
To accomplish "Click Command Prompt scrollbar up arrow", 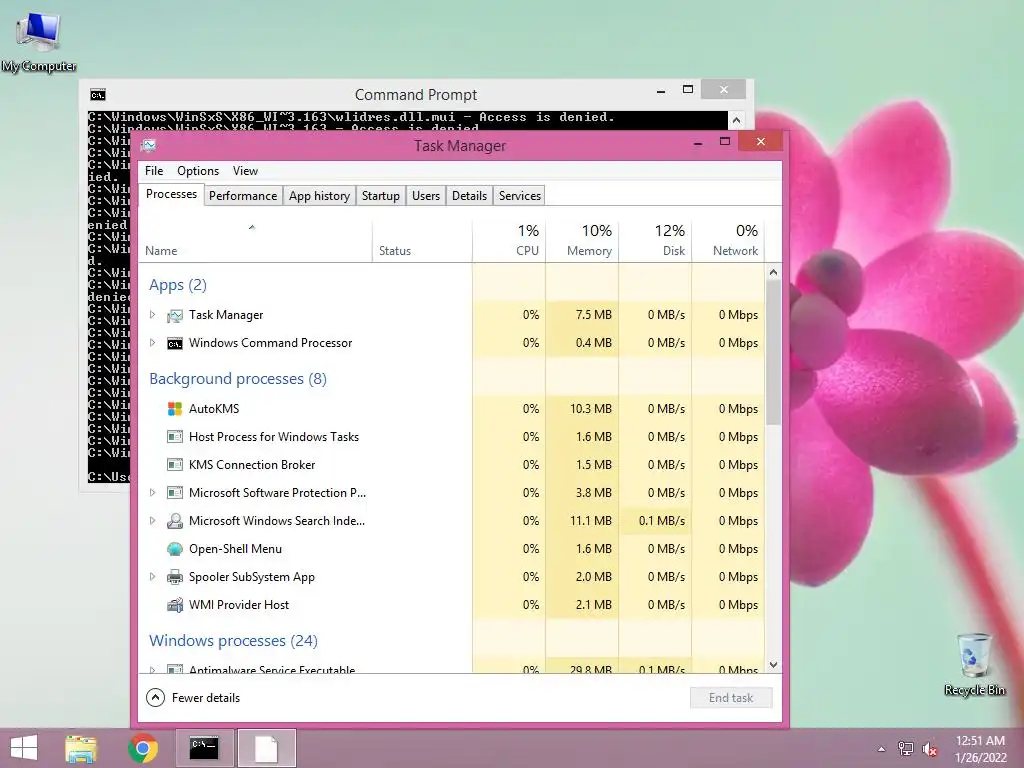I will 737,120.
